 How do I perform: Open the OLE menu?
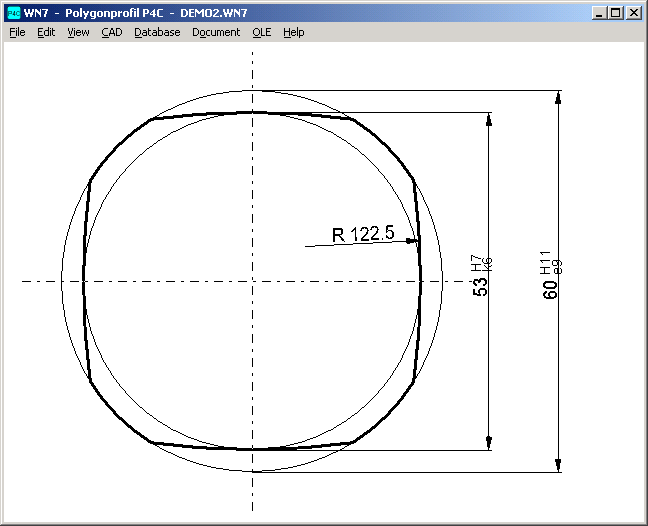261,32
